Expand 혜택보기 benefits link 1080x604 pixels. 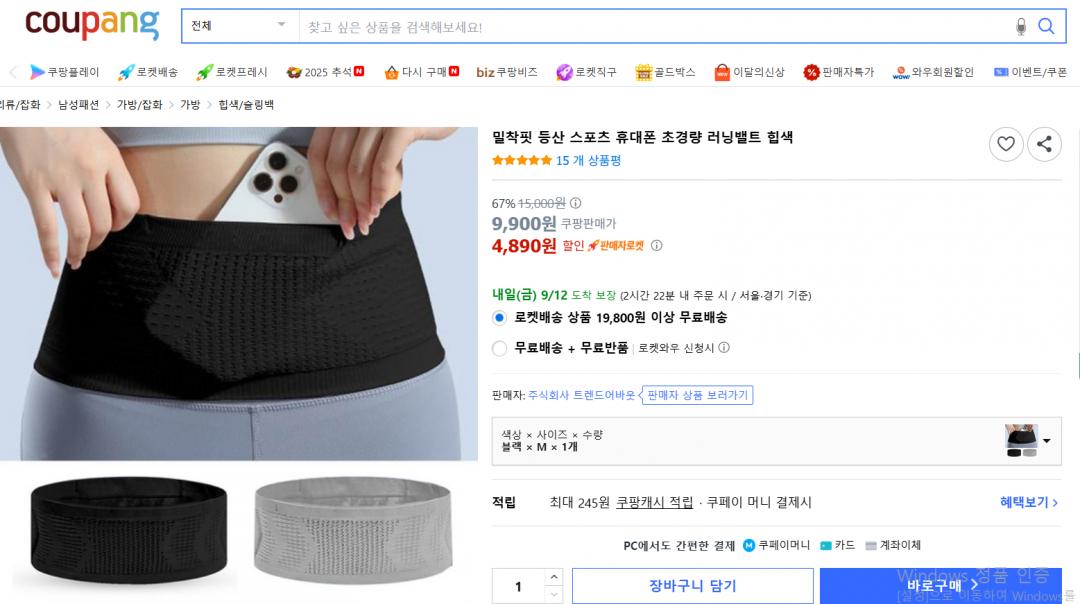(x=1028, y=503)
